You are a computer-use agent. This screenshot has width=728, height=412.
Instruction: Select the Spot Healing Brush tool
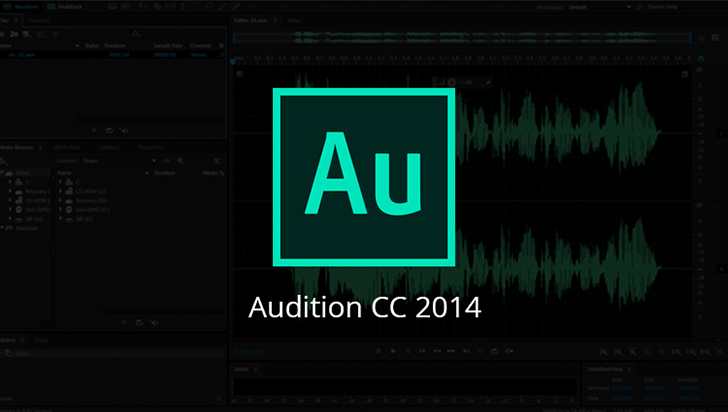pyautogui.click(x=236, y=7)
